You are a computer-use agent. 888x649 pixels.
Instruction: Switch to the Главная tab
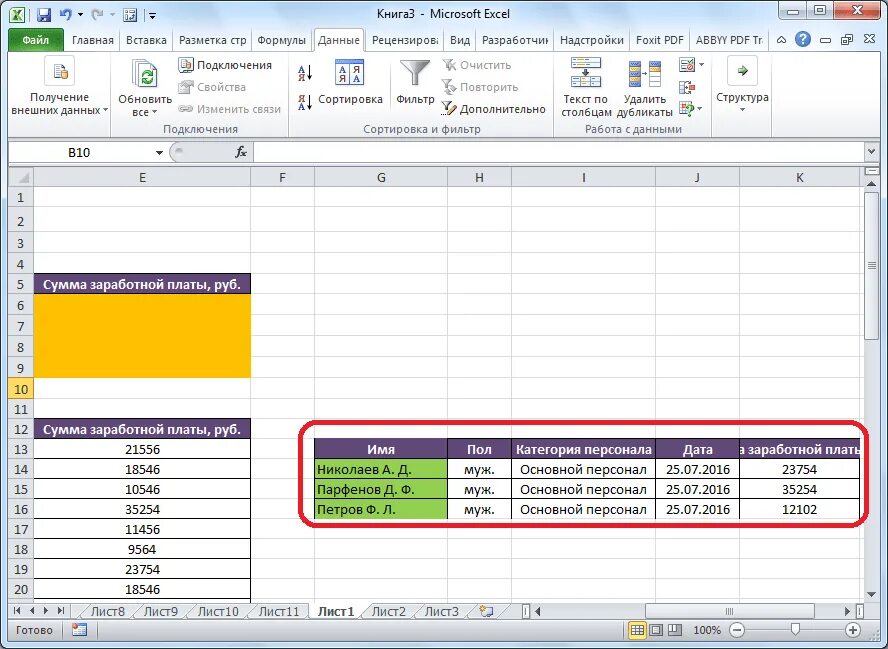click(92, 40)
